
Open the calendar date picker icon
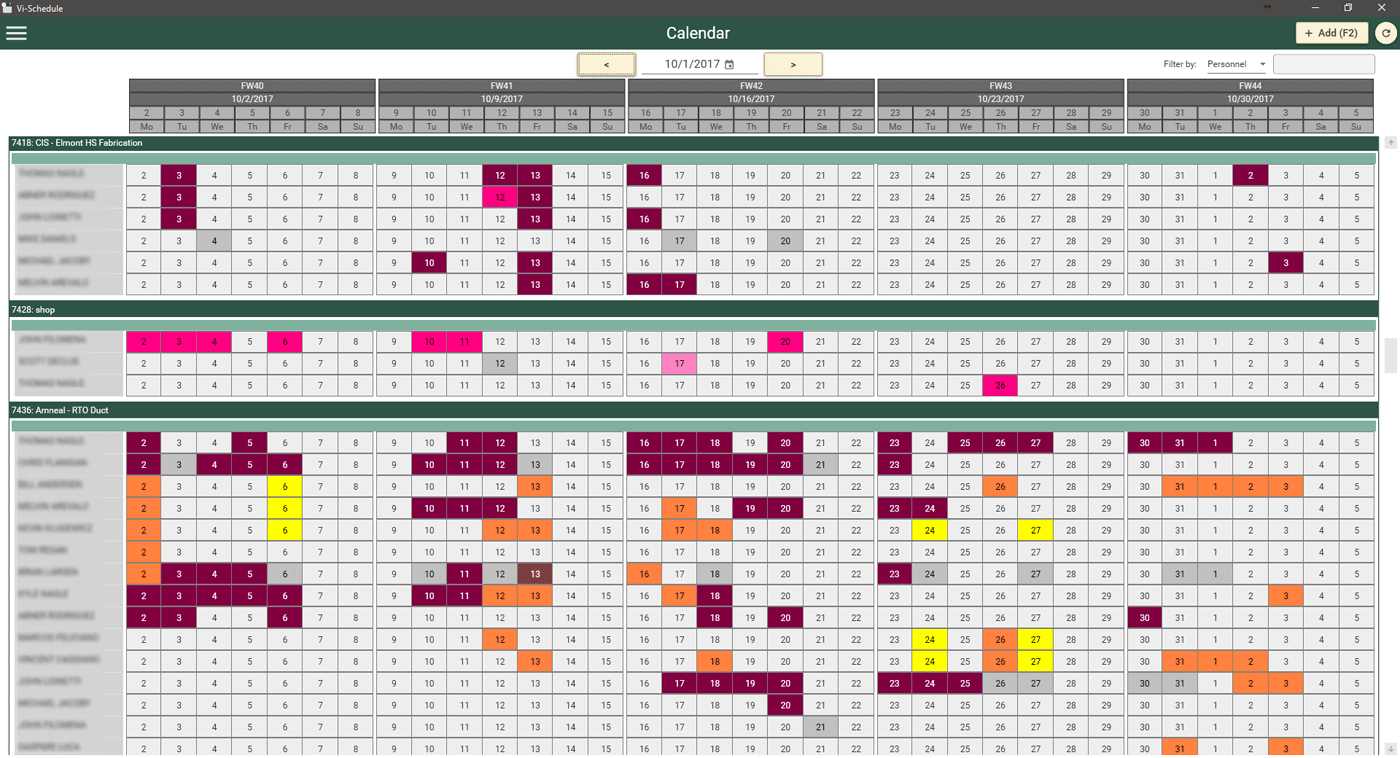click(x=730, y=64)
